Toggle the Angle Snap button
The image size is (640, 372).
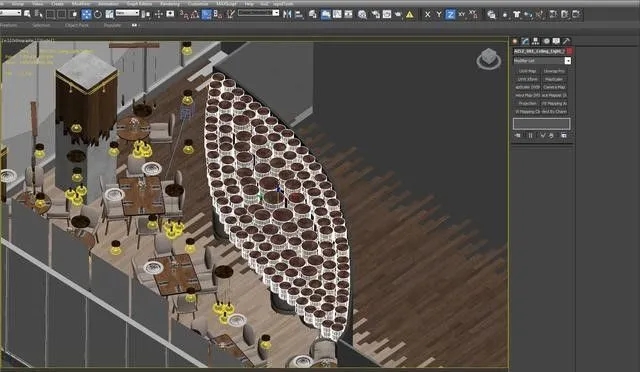tap(195, 15)
